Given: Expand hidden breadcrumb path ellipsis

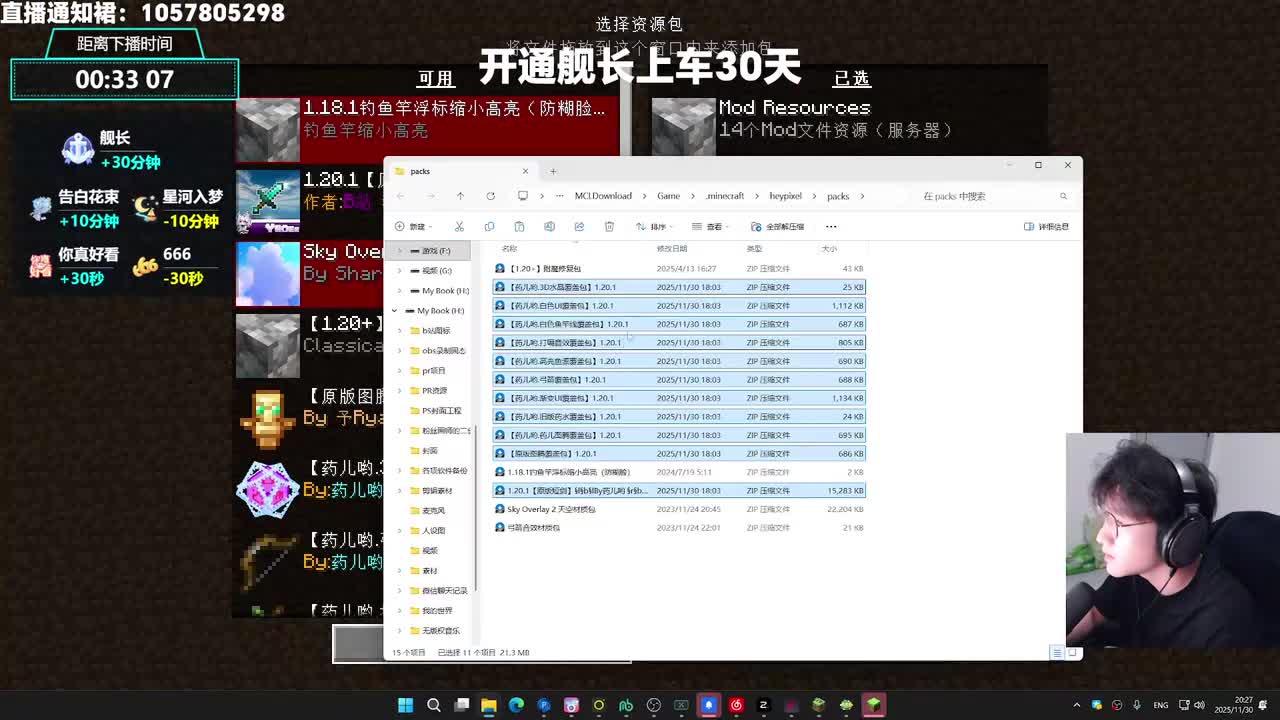Looking at the screenshot, I should pos(559,196).
